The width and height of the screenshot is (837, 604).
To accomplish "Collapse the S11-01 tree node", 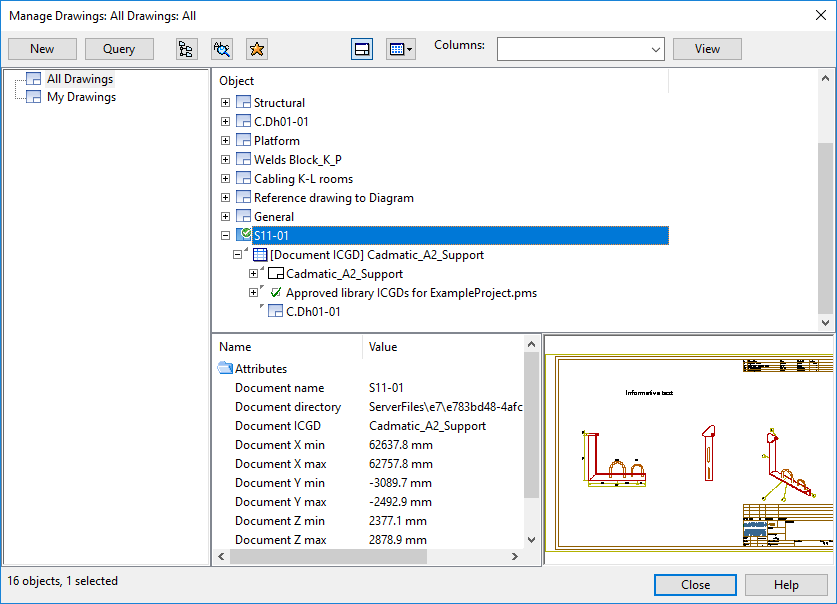I will 226,236.
